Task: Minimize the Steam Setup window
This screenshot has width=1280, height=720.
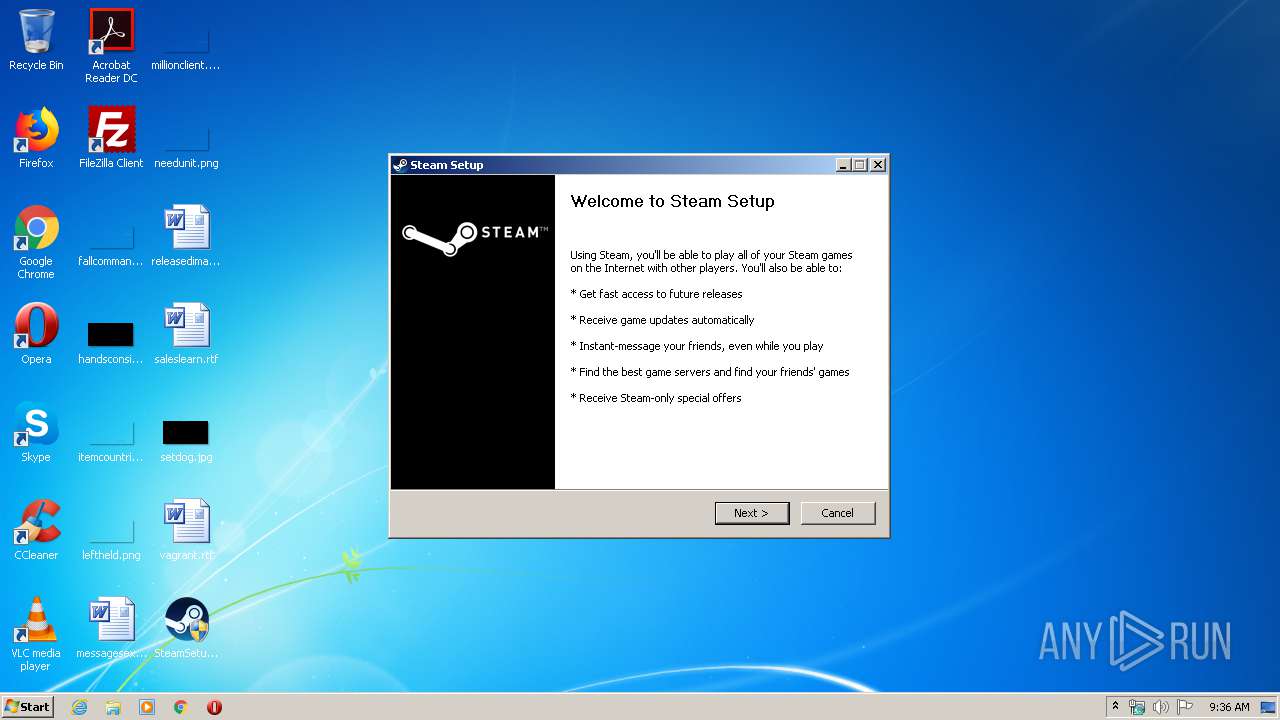Action: (843, 165)
